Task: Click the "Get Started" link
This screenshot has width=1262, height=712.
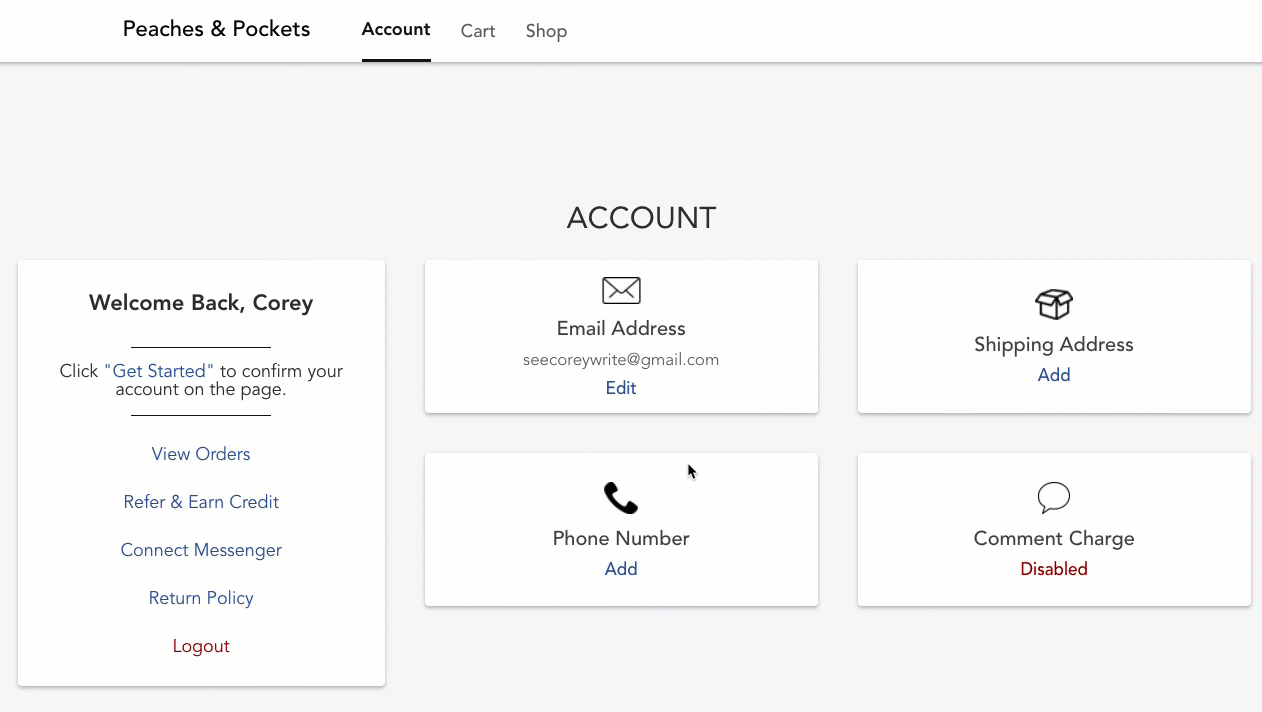Action: [x=159, y=371]
